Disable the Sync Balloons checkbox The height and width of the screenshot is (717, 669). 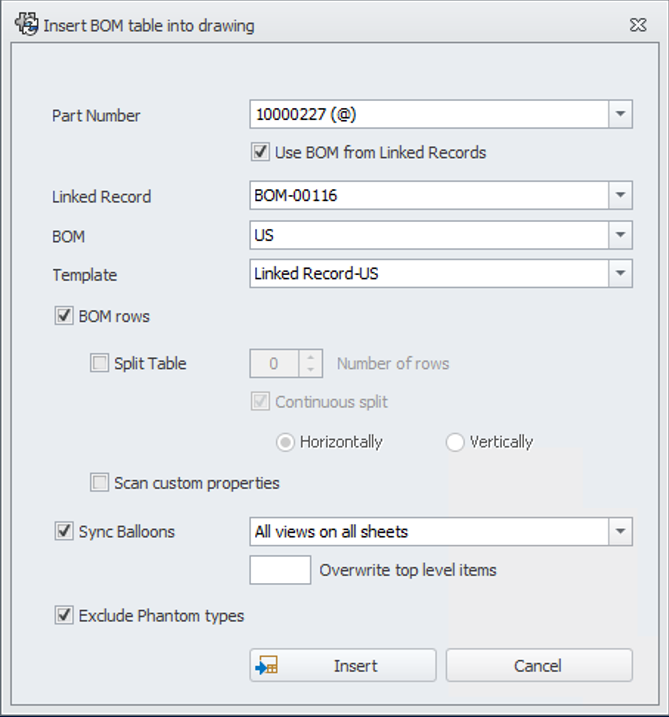[65, 532]
